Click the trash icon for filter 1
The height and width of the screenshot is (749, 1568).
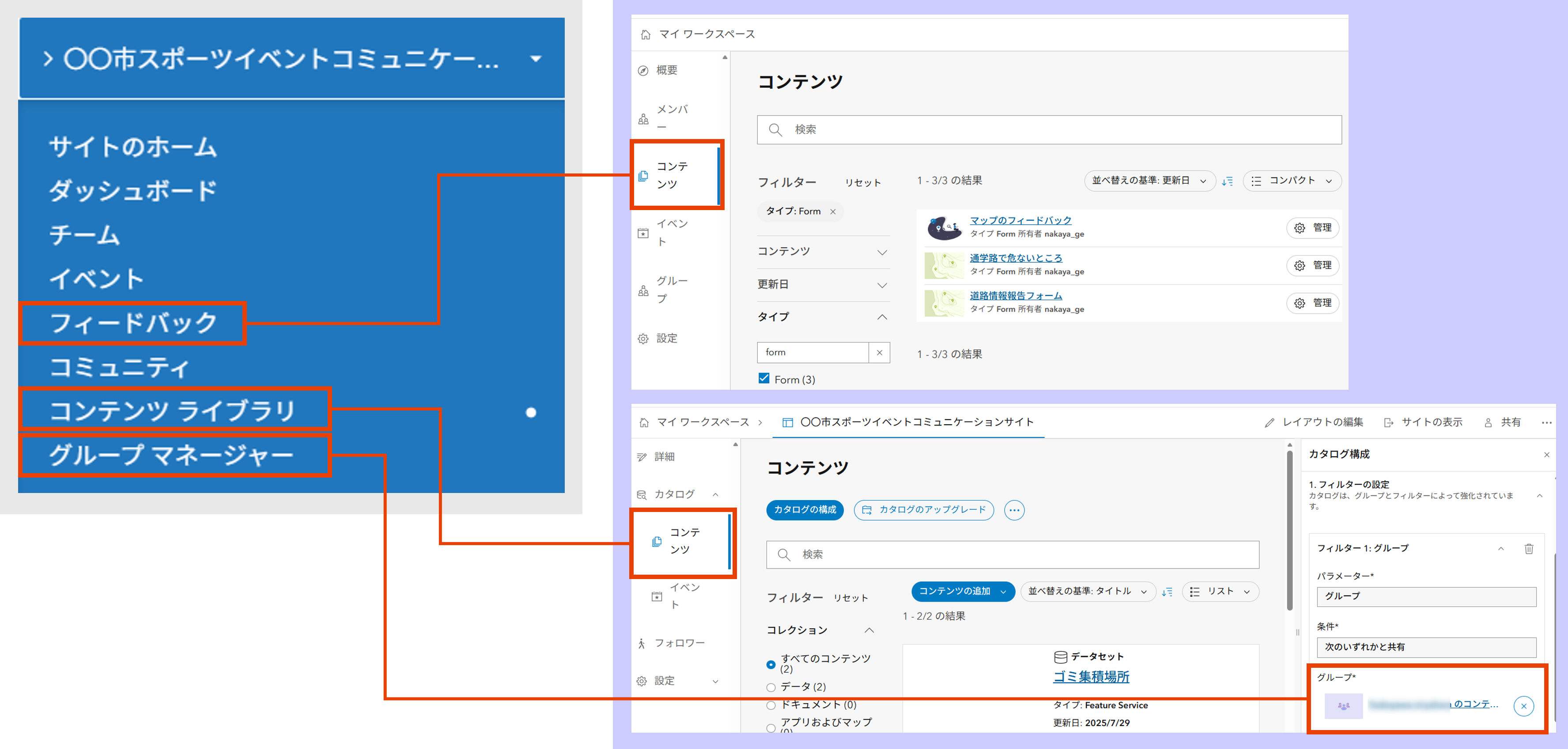click(1528, 549)
